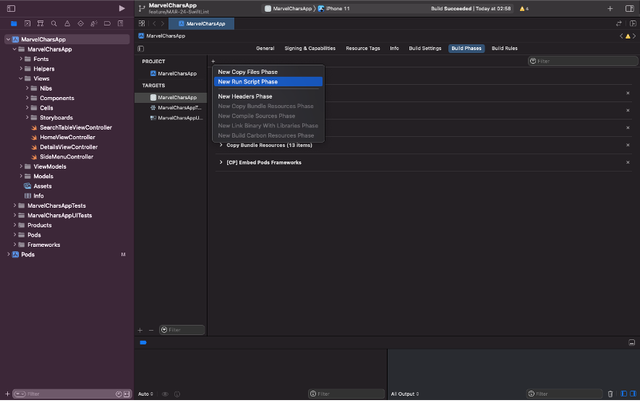This screenshot has height=401, width=640.
Task: Hide the debug area icon
Action: (x=631, y=343)
